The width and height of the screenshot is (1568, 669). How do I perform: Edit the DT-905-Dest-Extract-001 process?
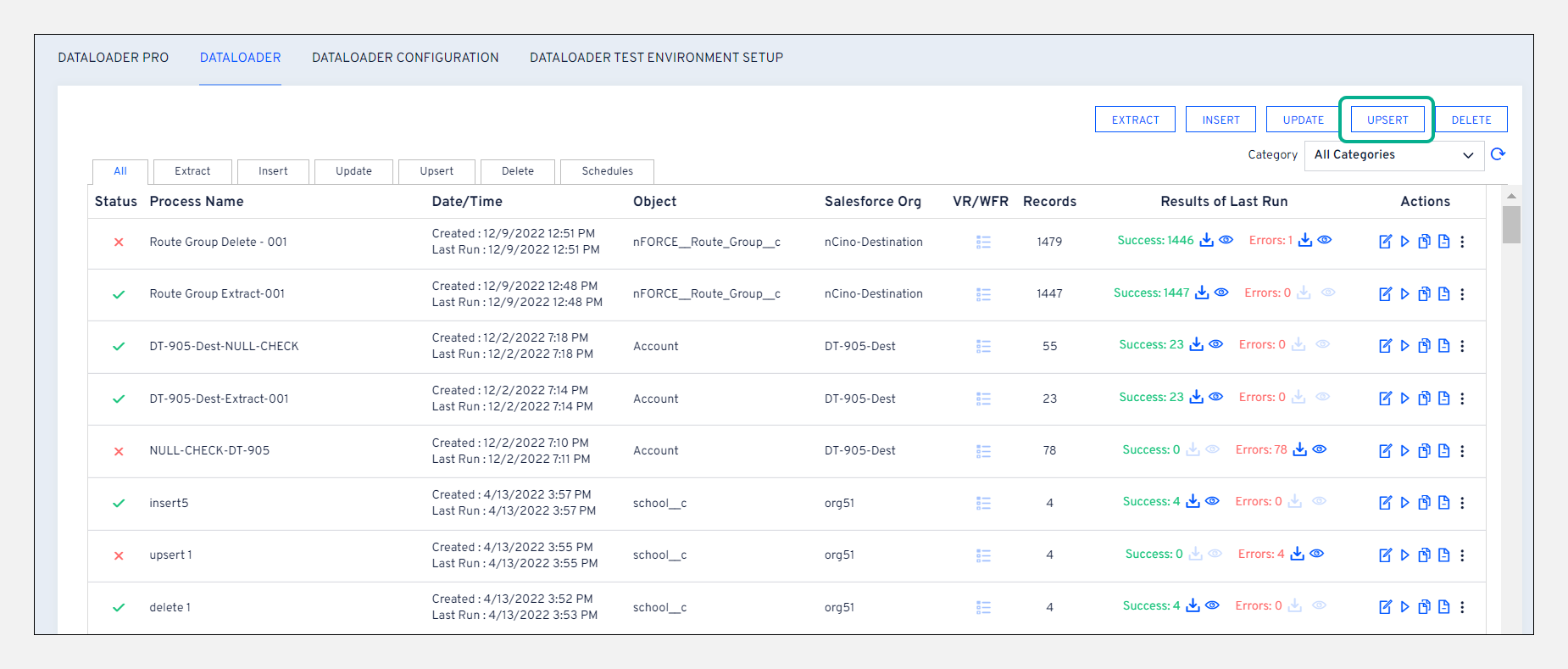point(1385,399)
